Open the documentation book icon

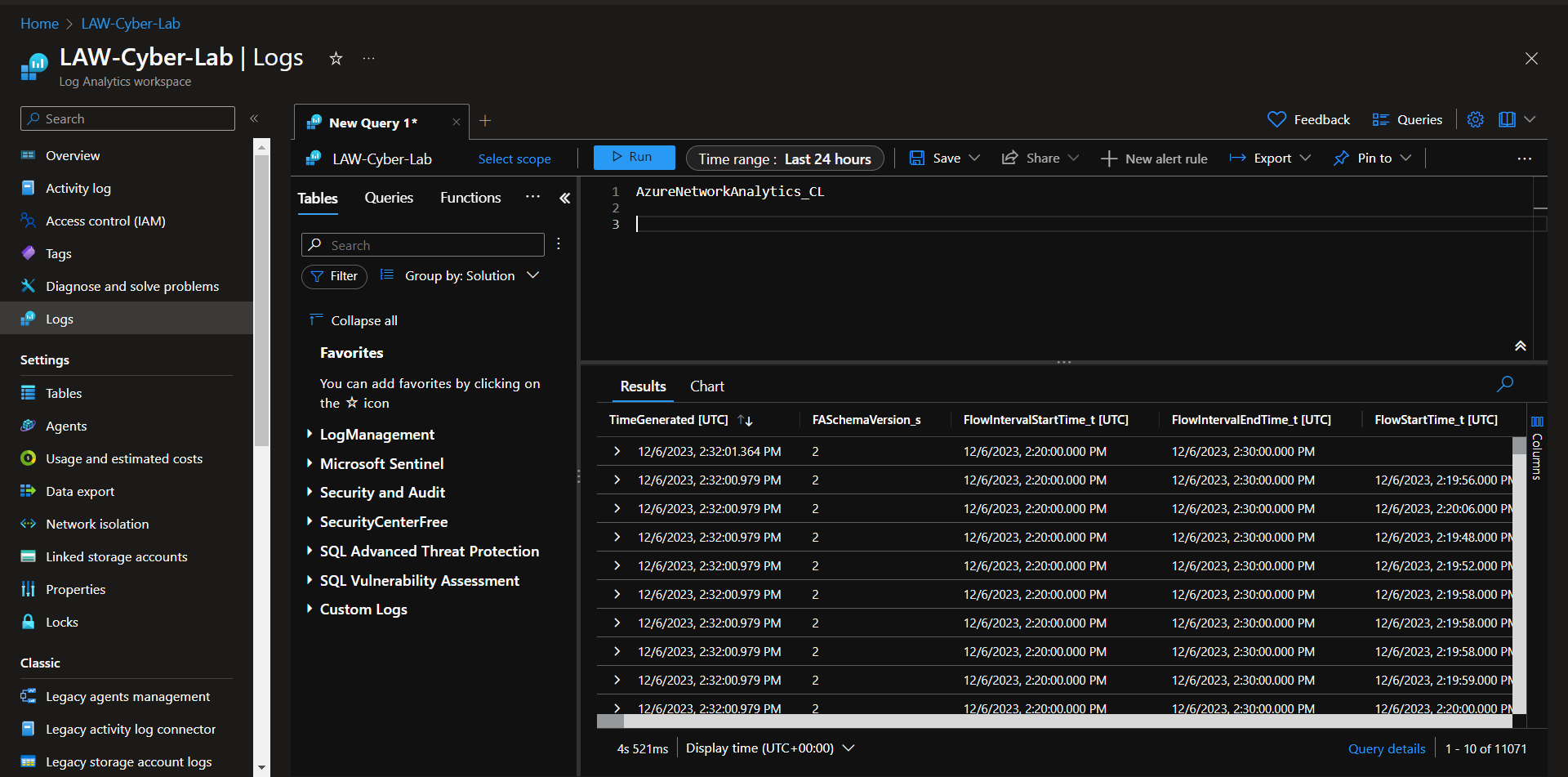pyautogui.click(x=1507, y=119)
